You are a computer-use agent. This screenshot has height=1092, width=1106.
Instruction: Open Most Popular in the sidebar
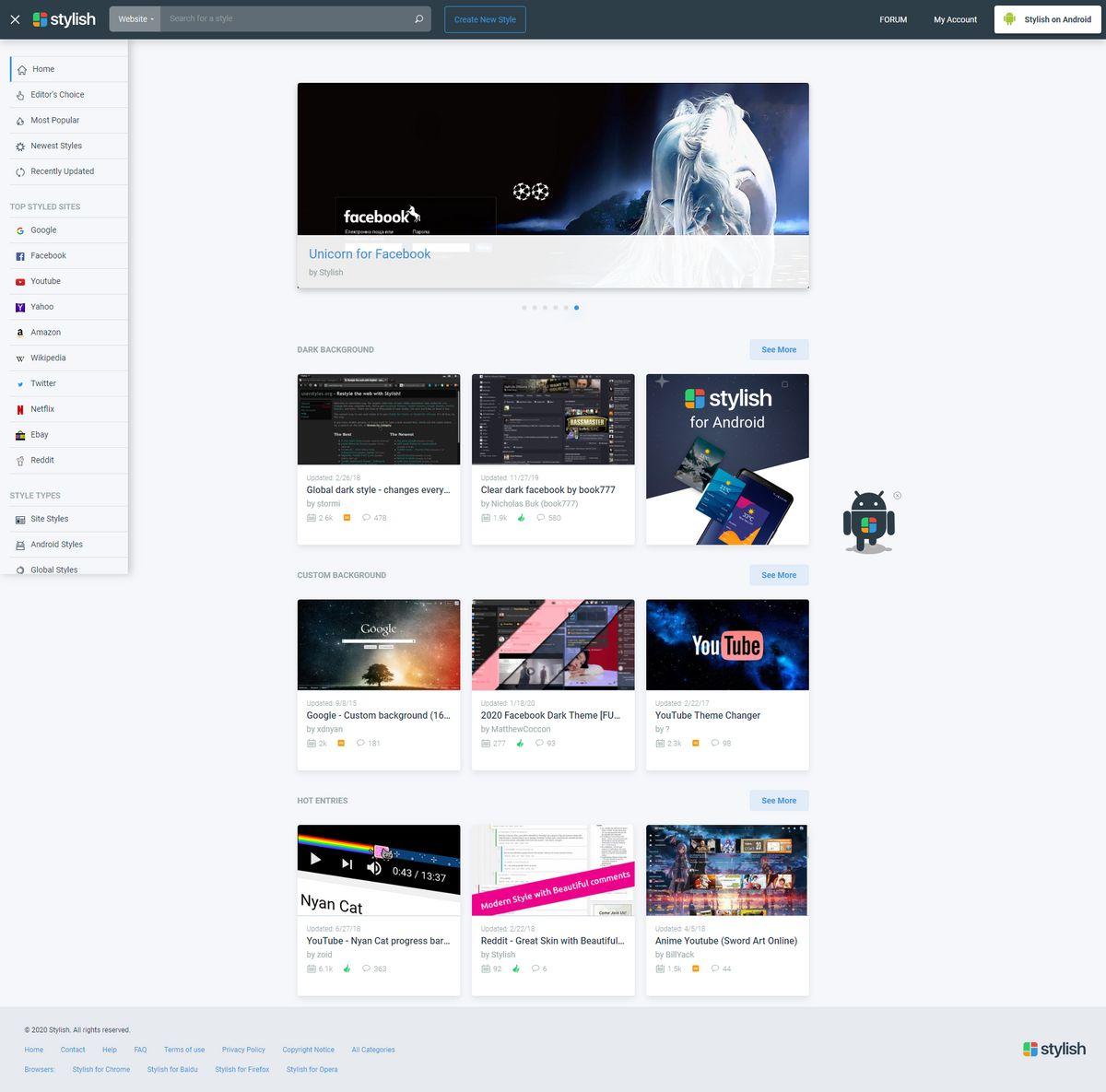pyautogui.click(x=69, y=121)
